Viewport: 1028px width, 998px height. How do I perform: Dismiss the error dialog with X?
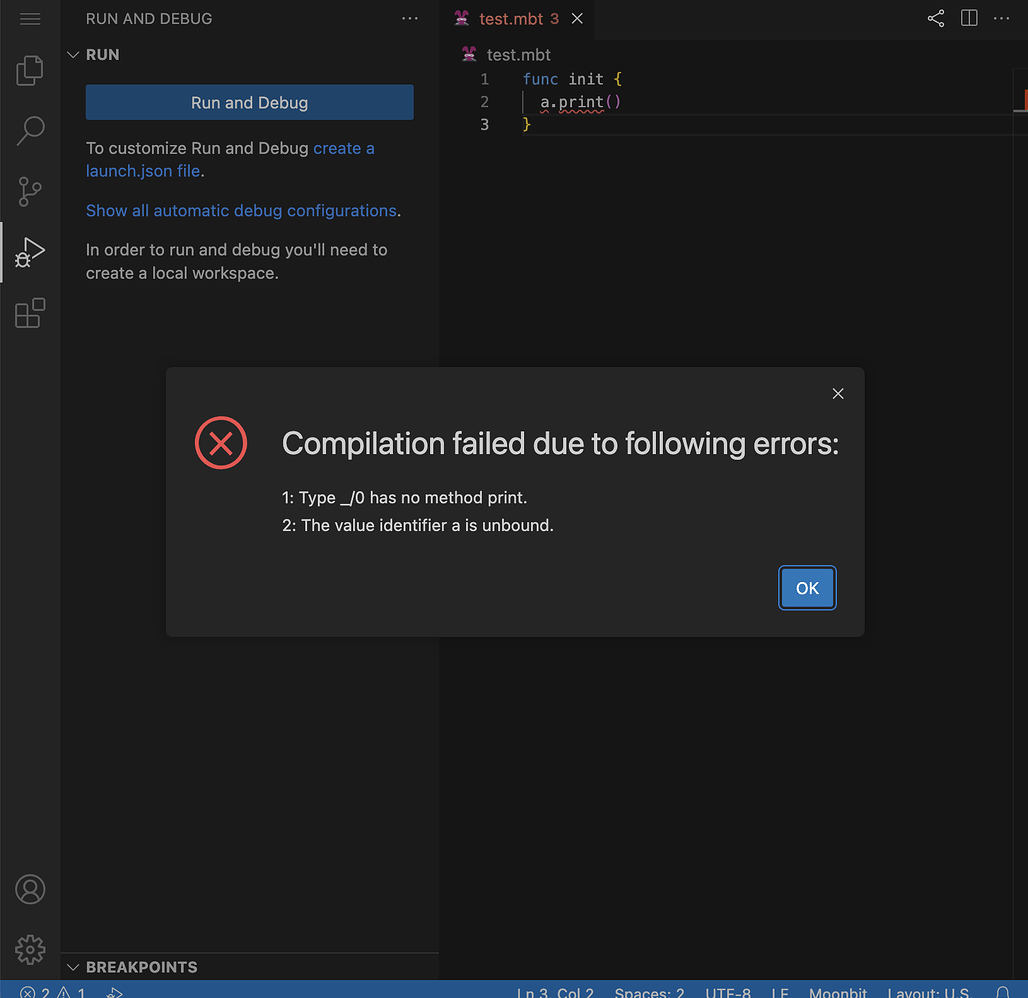coord(838,394)
